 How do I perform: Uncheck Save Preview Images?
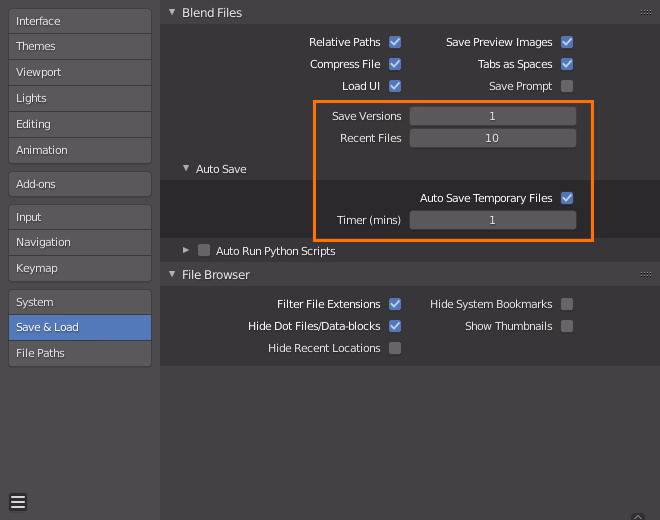pyautogui.click(x=567, y=42)
